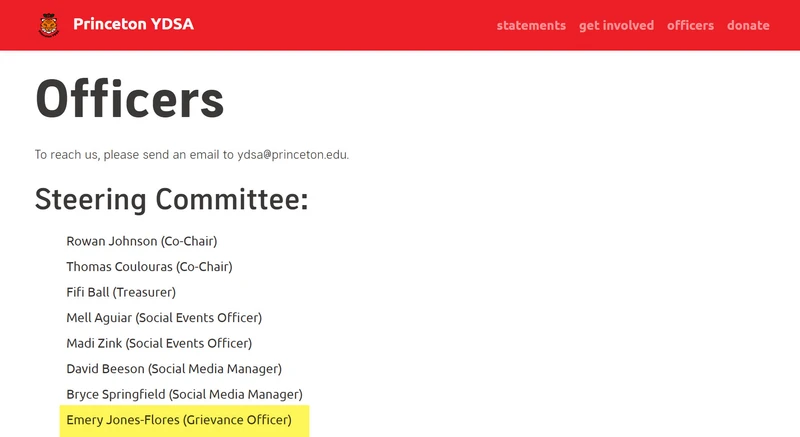Viewport: 800px width, 437px height.
Task: Select Bryce Springfield Social Media Manager entry
Action: coord(184,394)
